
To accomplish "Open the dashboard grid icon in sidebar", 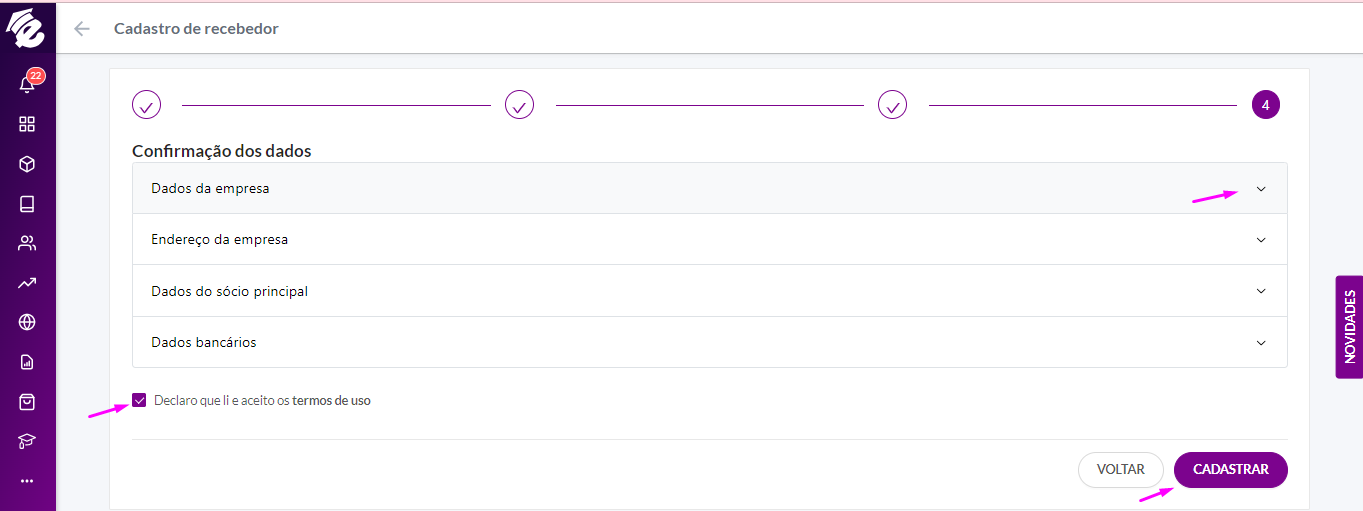I will click(x=27, y=124).
